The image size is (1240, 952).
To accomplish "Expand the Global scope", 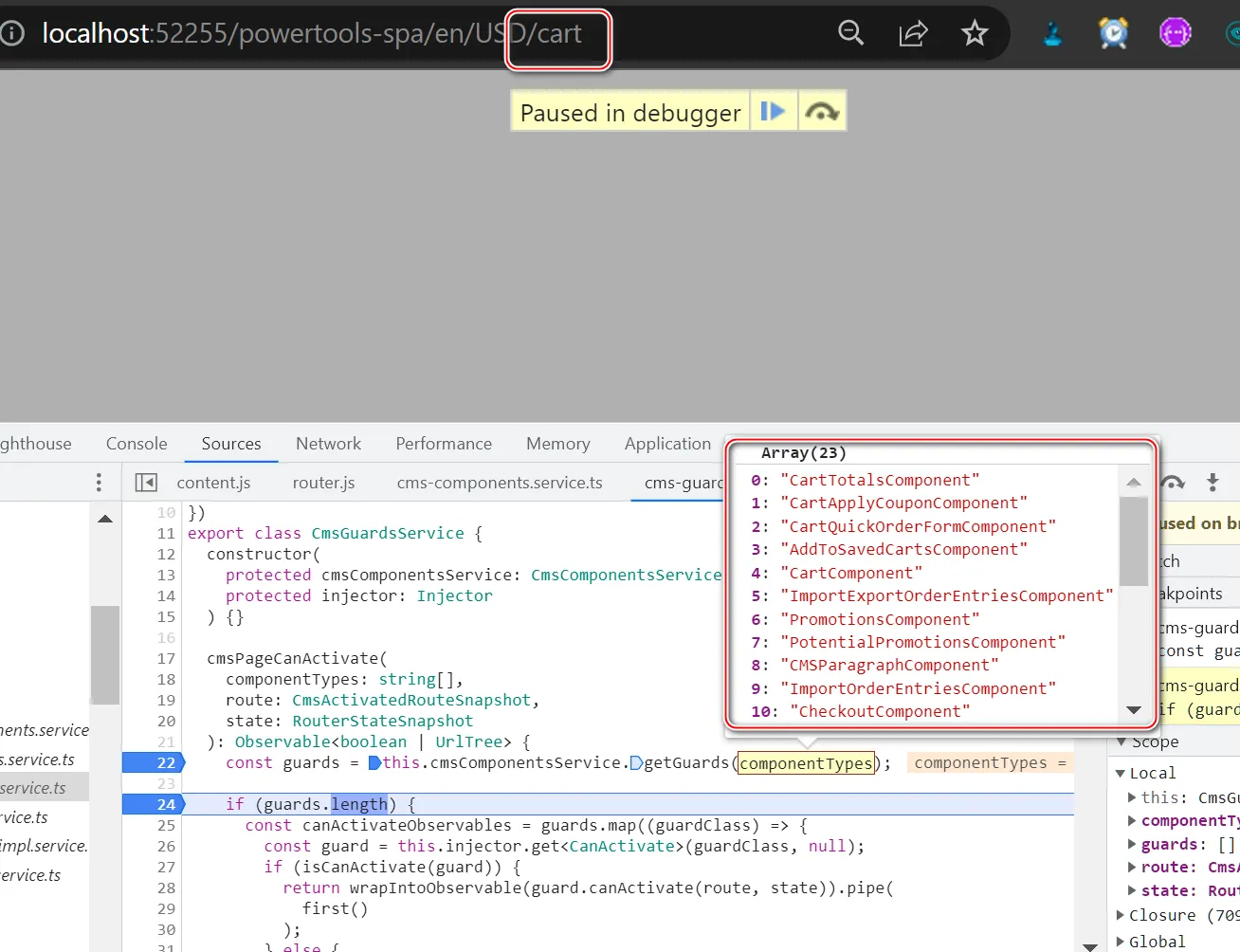I will (1121, 942).
